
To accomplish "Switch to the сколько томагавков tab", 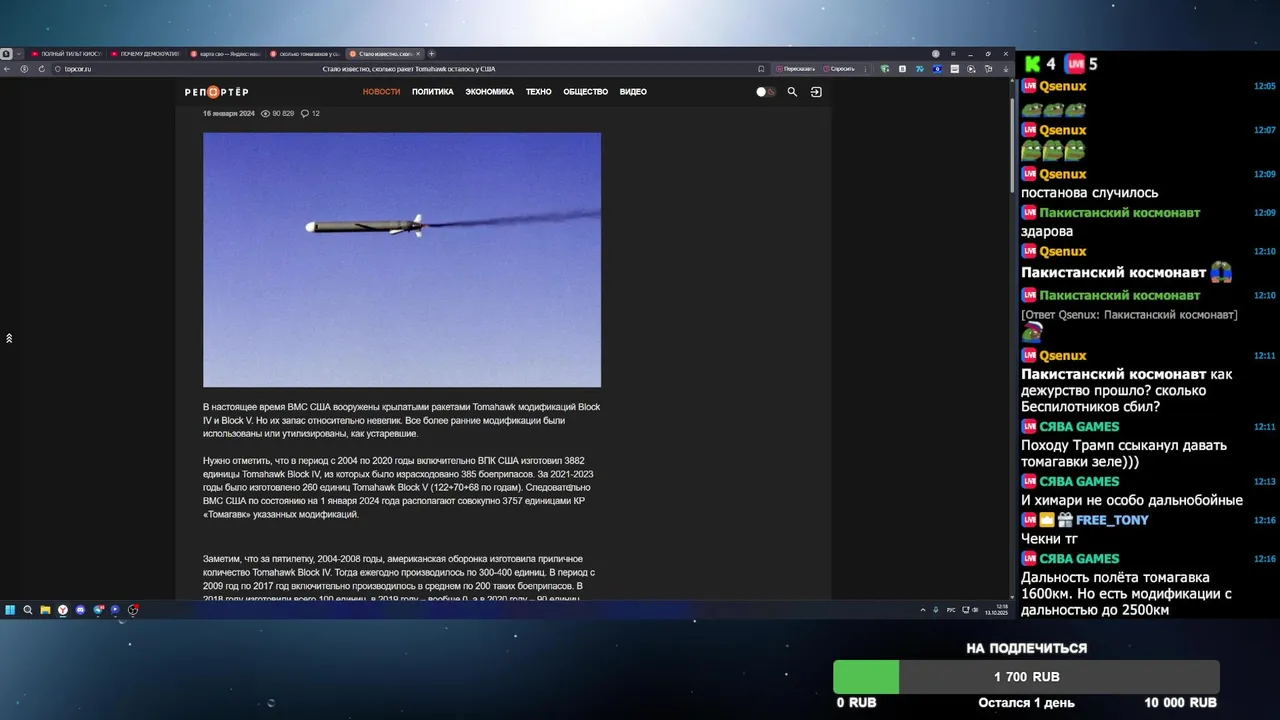I will point(305,54).
